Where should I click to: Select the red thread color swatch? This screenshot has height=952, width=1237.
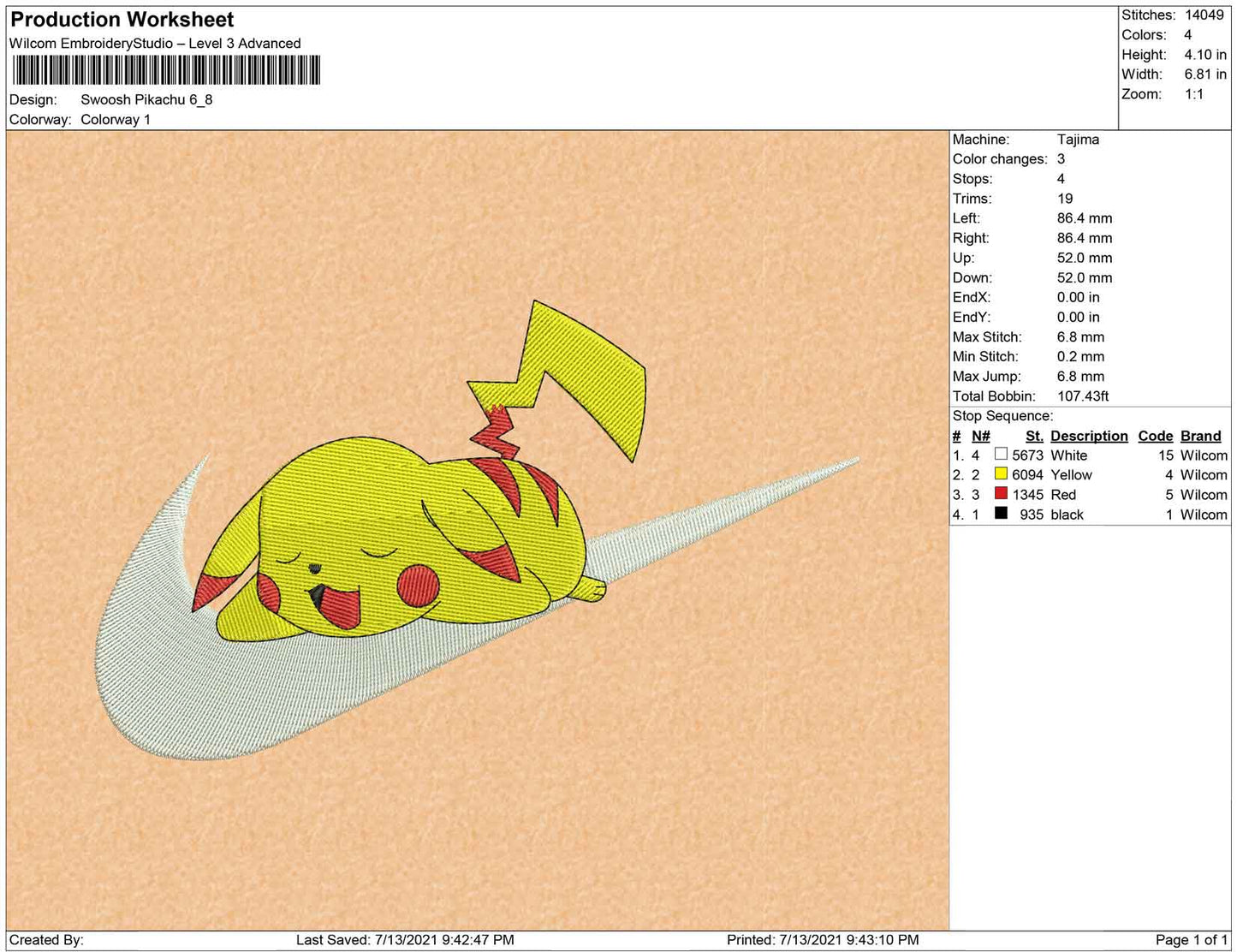click(1001, 494)
